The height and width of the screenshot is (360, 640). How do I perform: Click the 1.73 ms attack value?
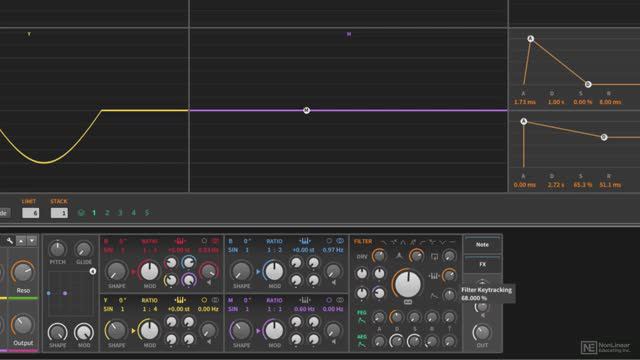pyautogui.click(x=525, y=102)
